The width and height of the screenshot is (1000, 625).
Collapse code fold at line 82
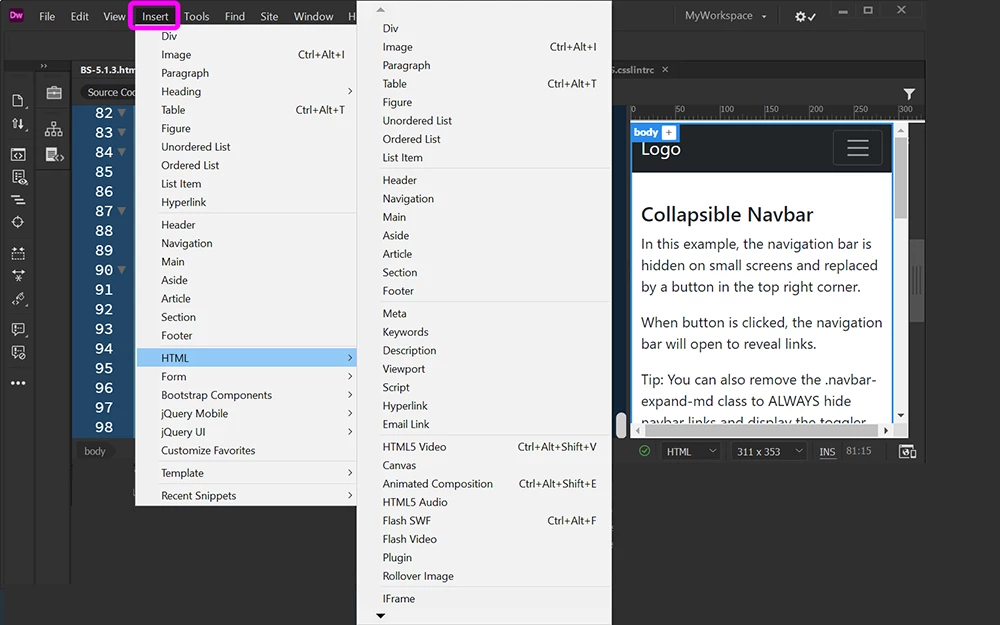click(121, 113)
